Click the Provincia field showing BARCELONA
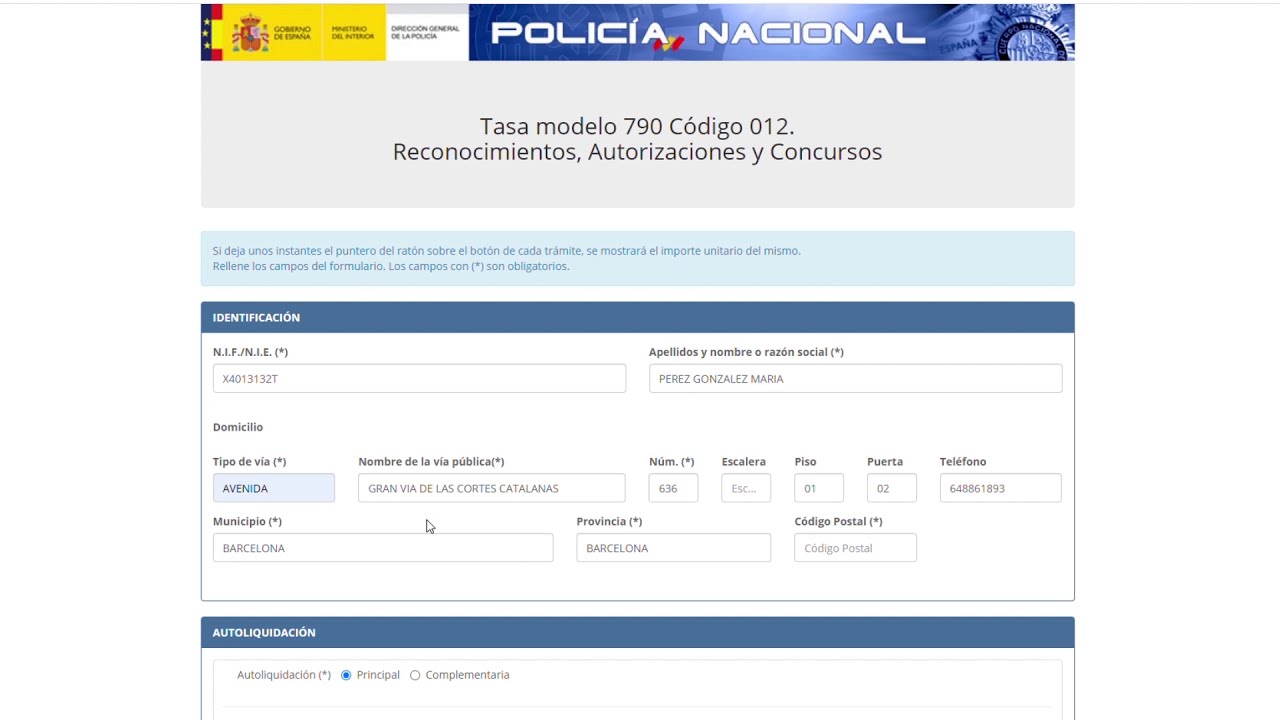Viewport: 1280px width, 720px height. click(x=674, y=548)
